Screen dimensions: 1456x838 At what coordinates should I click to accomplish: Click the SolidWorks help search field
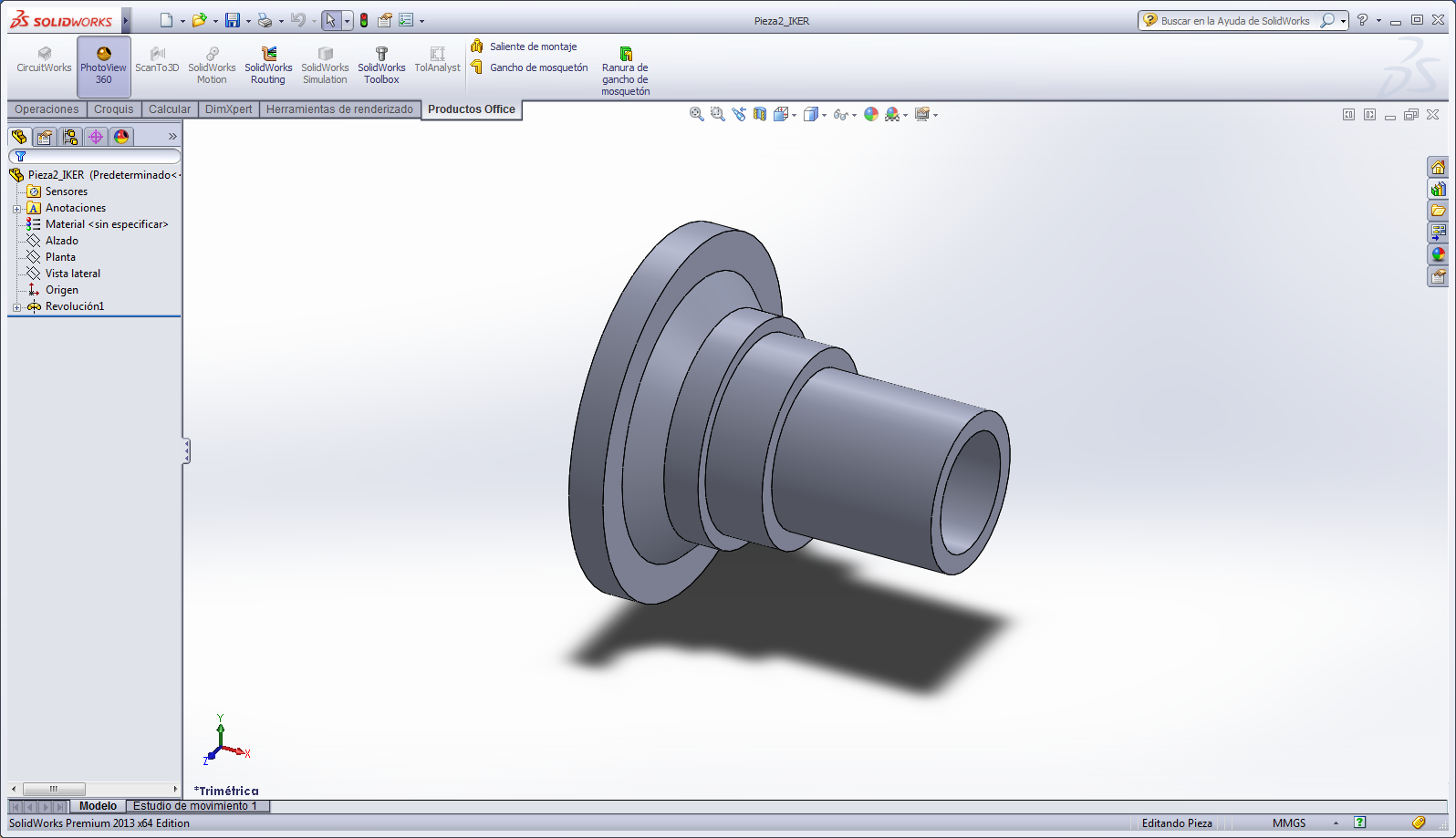coord(1234,20)
